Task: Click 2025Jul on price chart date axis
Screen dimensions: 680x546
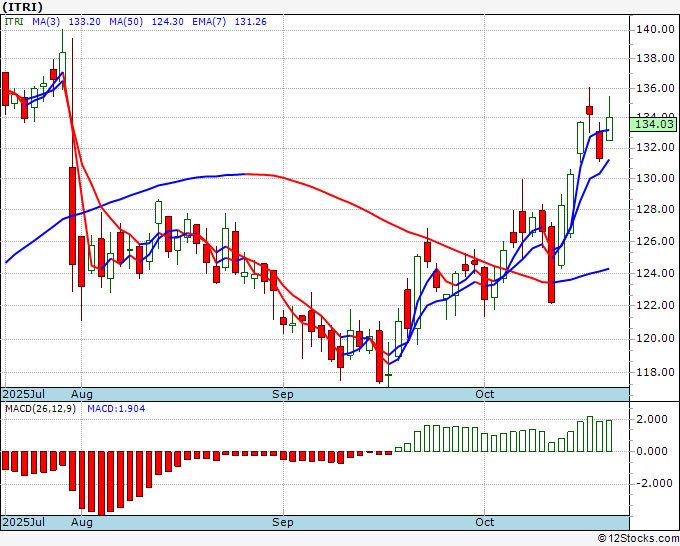Action: (24, 394)
